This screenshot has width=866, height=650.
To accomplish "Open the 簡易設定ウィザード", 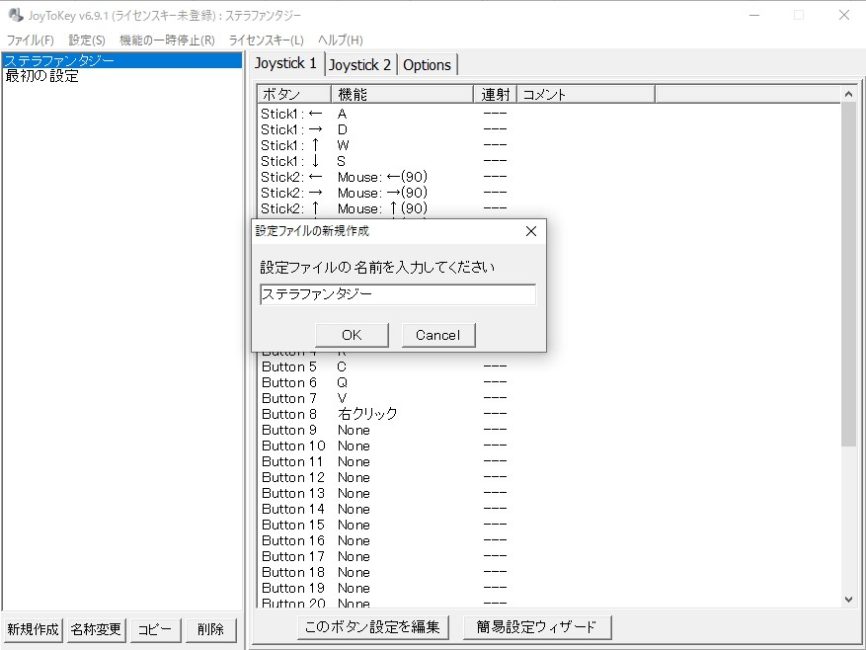I will (537, 627).
